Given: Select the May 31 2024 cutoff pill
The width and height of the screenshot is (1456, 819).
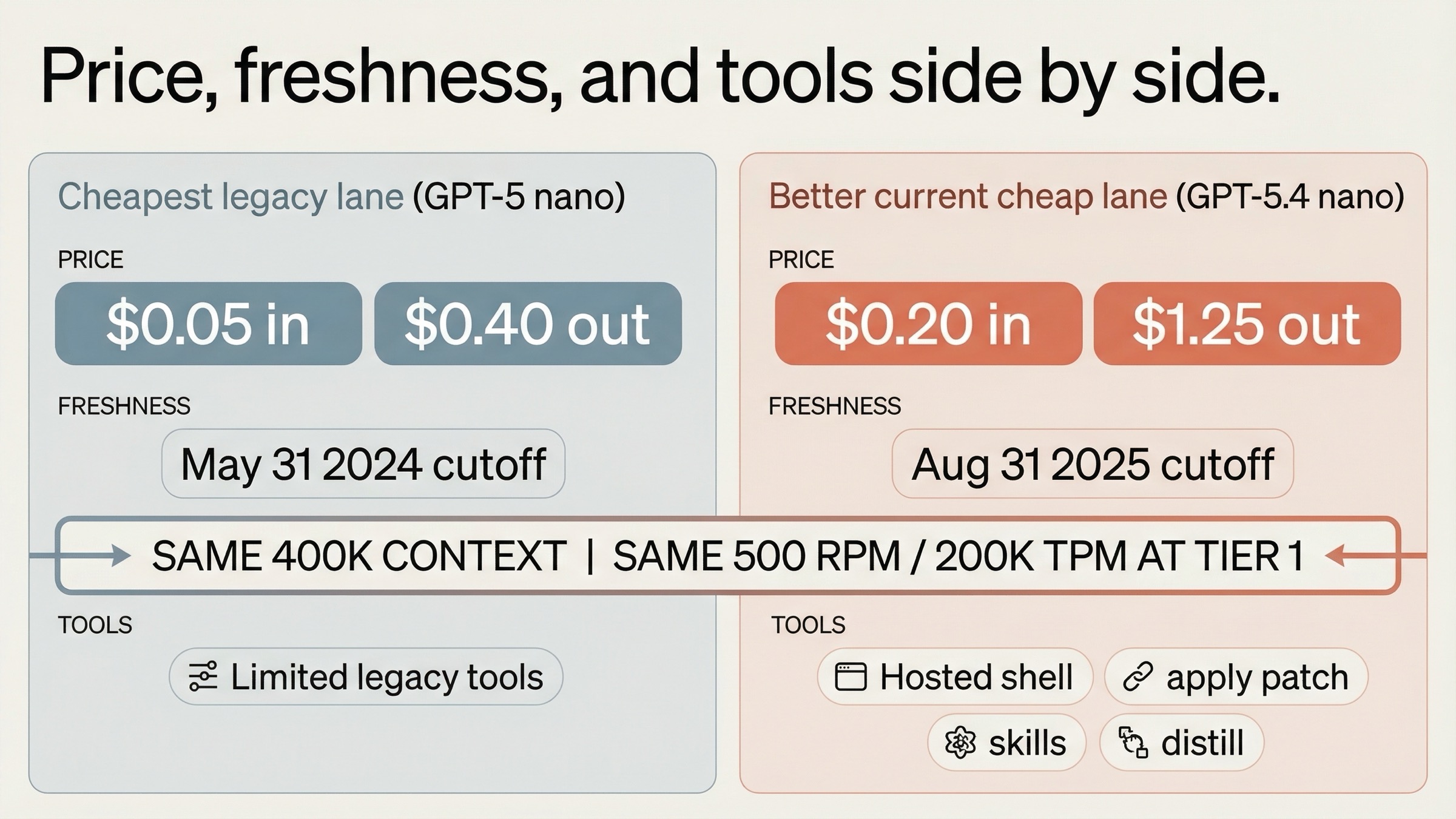Looking at the screenshot, I should point(363,464).
